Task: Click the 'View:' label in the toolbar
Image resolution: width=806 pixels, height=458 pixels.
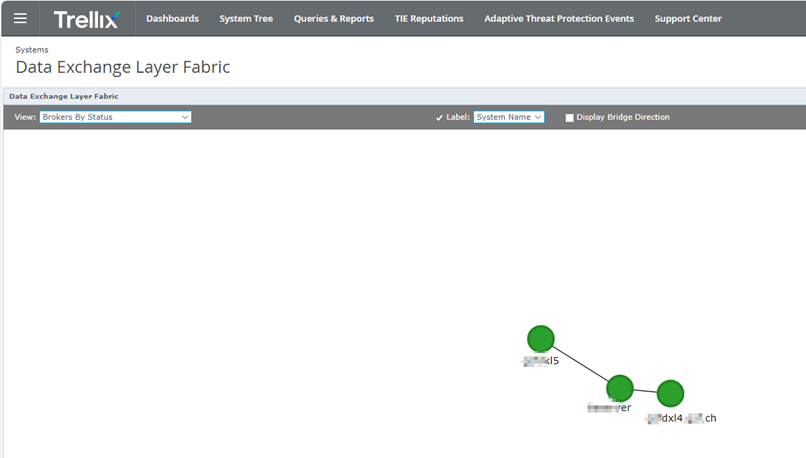Action: pyautogui.click(x=25, y=117)
